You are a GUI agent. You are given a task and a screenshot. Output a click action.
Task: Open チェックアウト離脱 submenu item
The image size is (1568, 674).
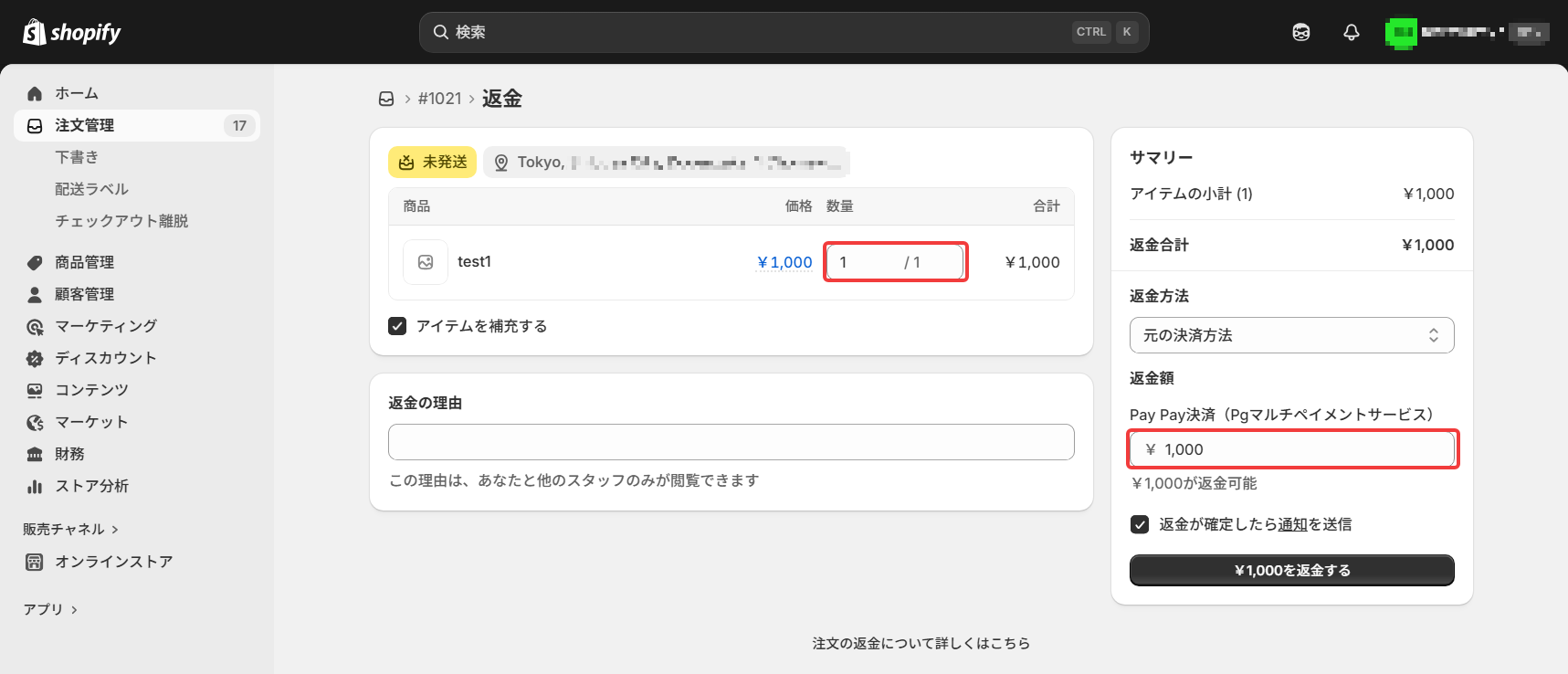click(121, 221)
